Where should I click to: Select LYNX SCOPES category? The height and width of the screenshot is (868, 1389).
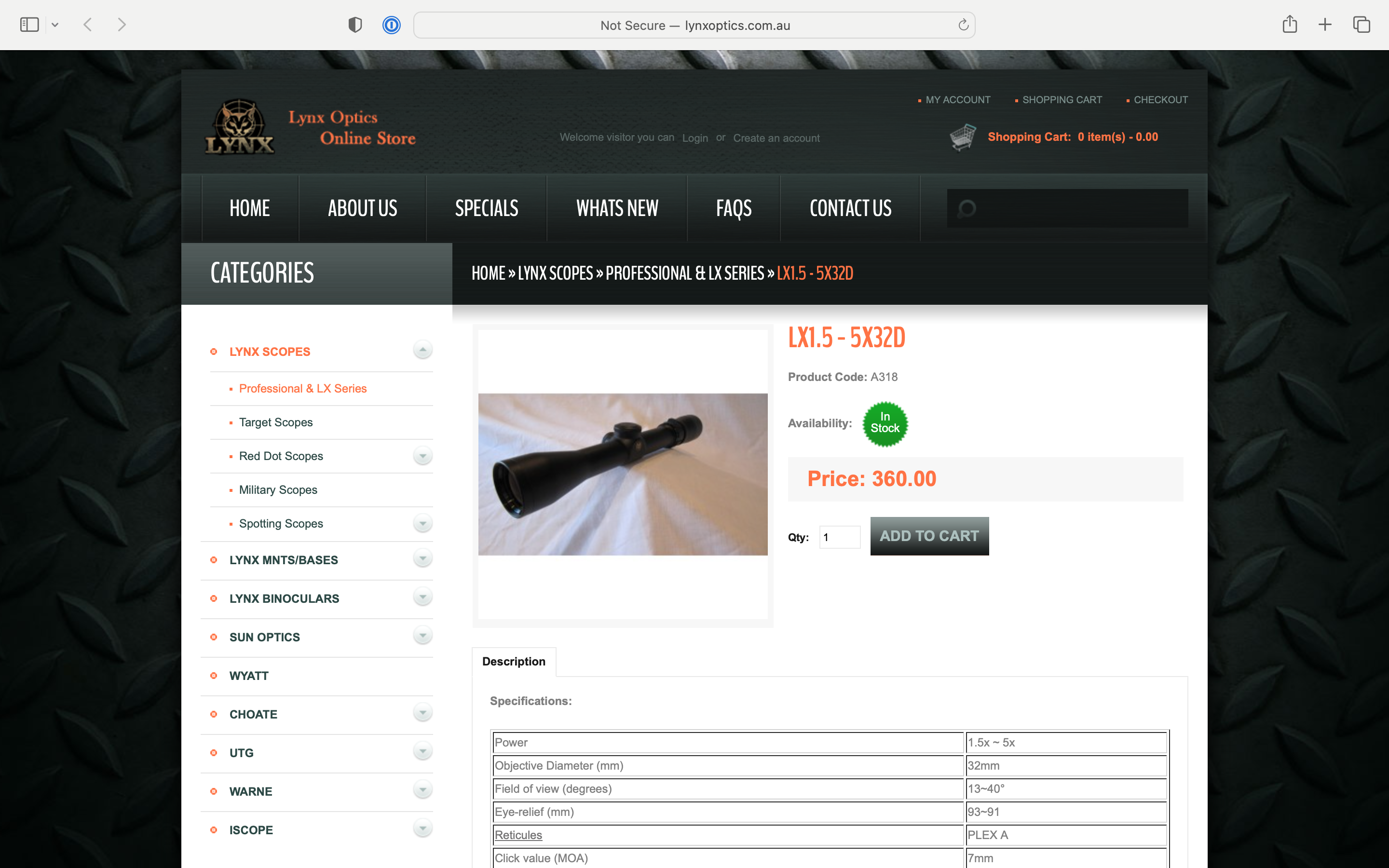click(x=270, y=352)
